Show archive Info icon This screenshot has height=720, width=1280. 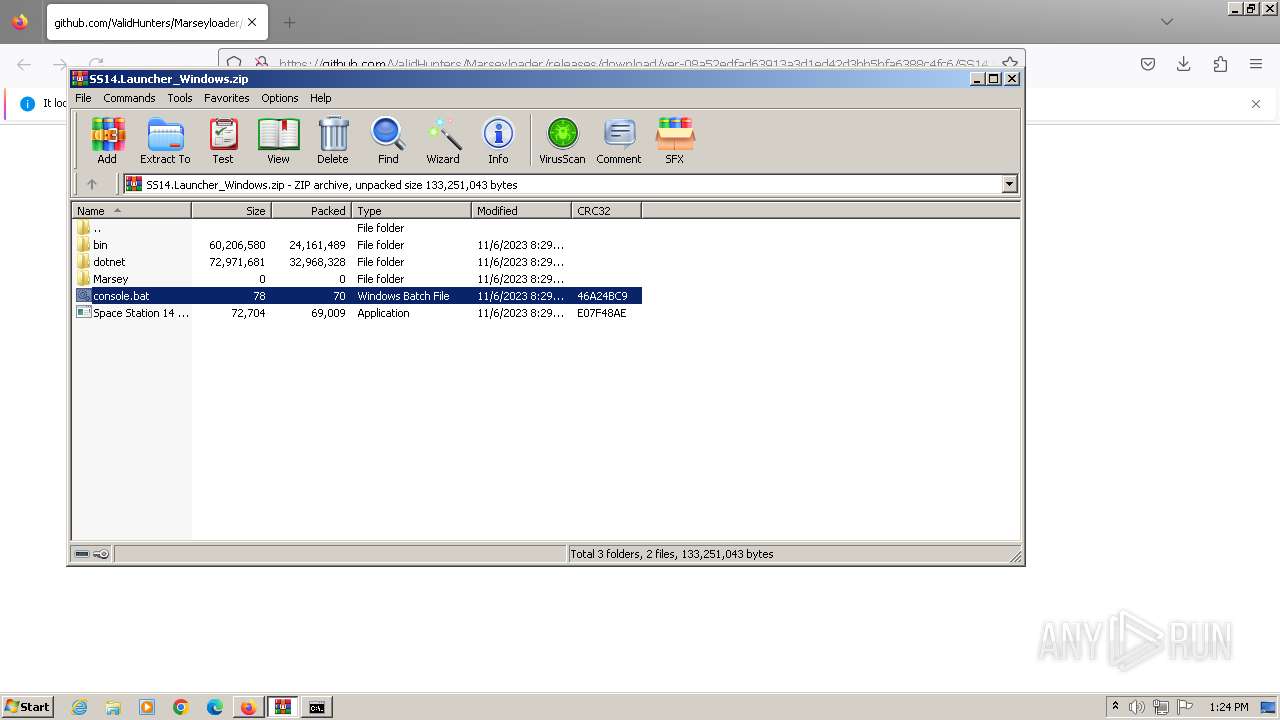point(498,140)
